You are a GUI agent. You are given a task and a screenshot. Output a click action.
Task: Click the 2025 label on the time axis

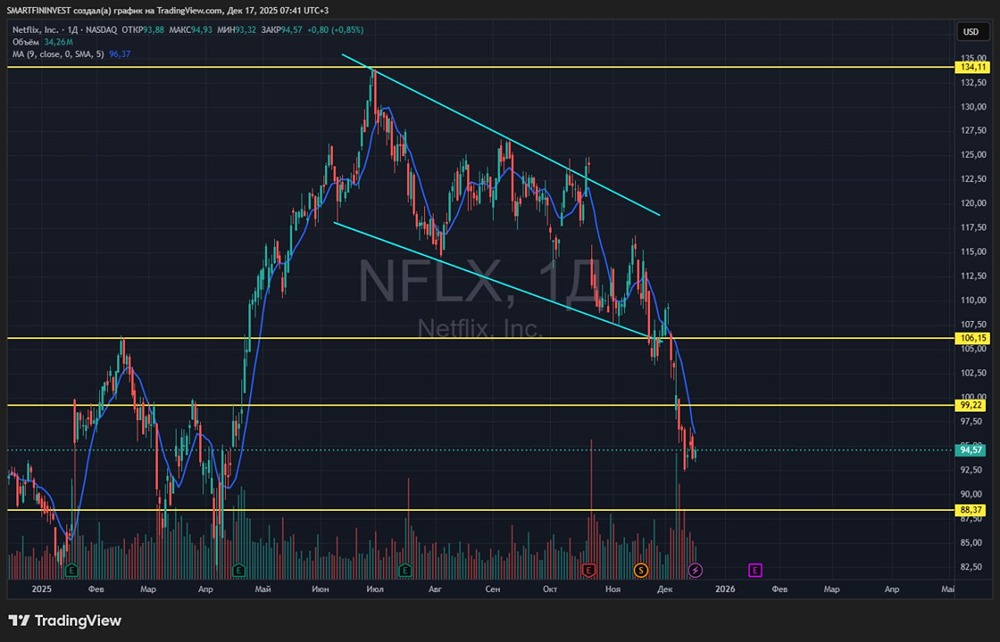[x=41, y=589]
